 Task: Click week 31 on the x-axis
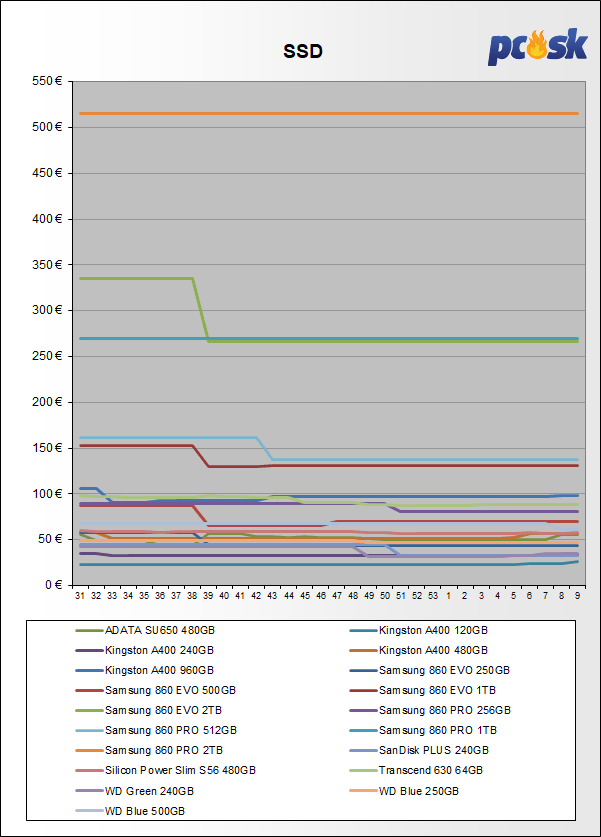pos(80,596)
